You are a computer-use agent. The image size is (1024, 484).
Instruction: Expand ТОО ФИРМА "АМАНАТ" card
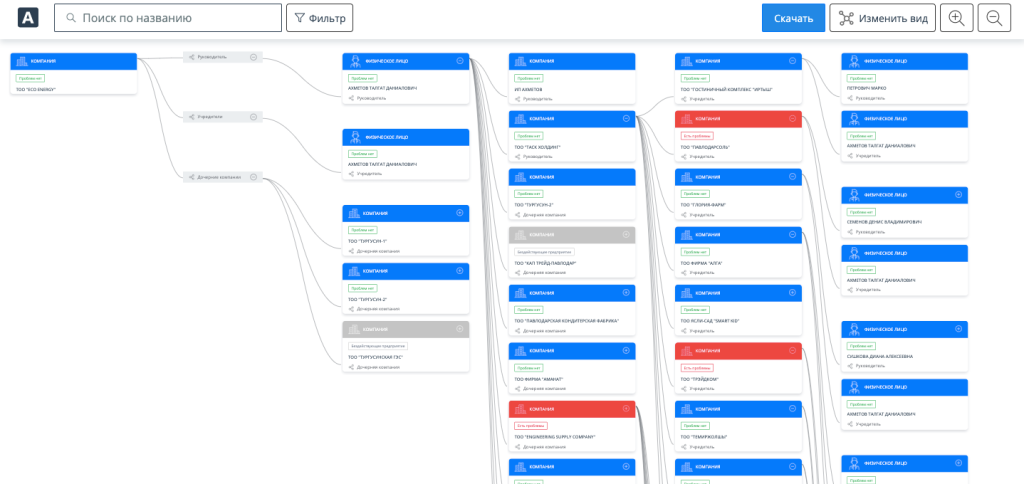pyautogui.click(x=626, y=350)
